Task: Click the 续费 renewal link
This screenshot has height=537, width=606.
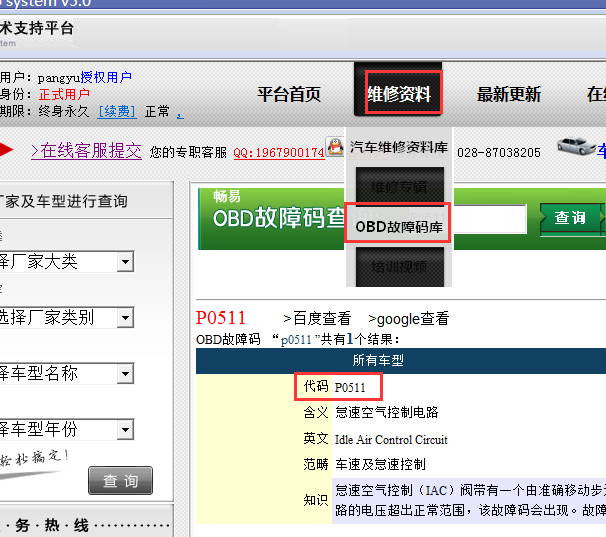Action: (117, 112)
